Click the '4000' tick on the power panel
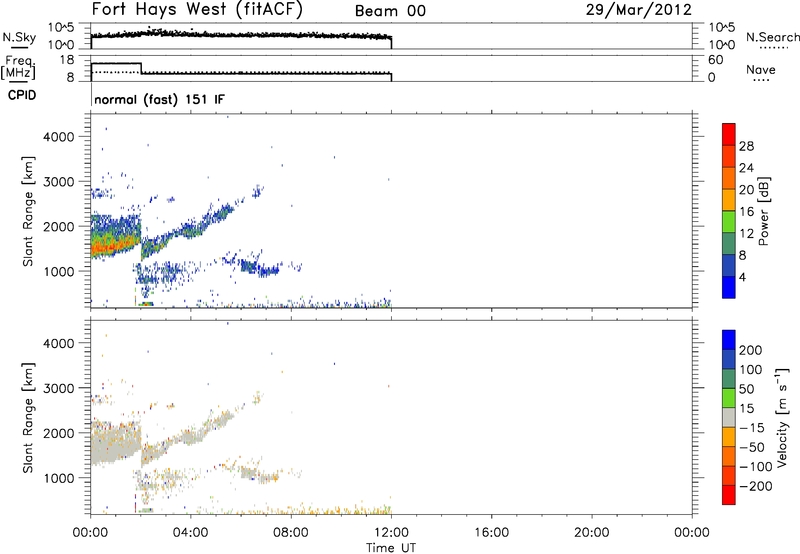 [x=59, y=137]
